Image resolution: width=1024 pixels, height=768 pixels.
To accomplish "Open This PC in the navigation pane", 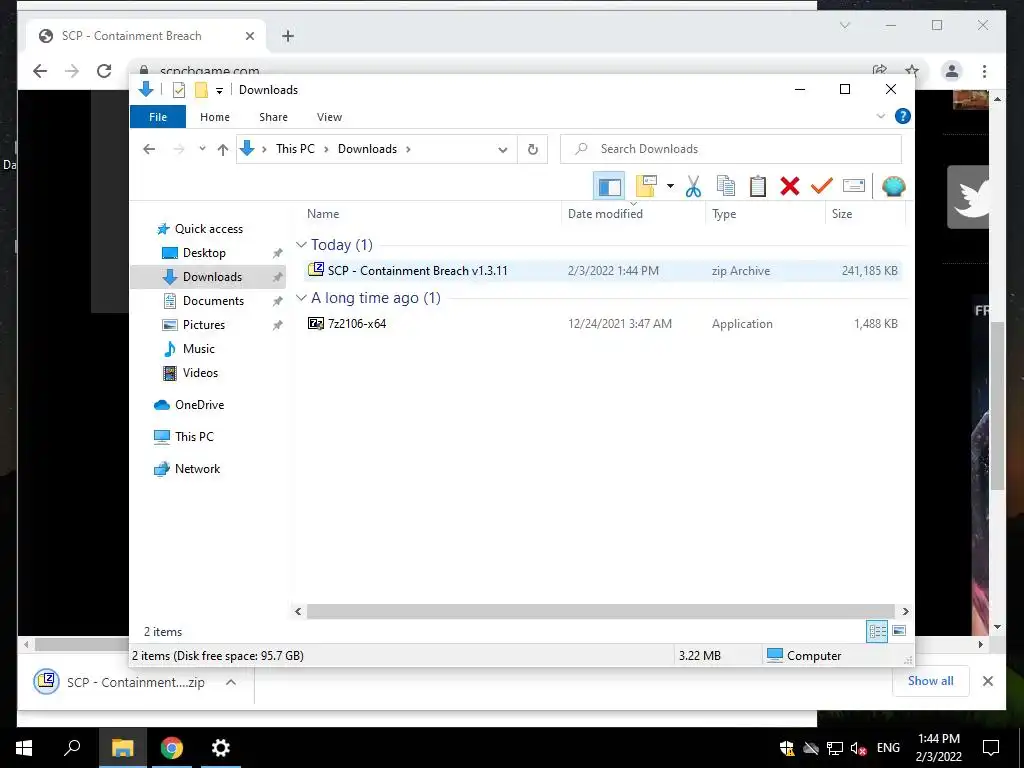I will click(x=193, y=437).
